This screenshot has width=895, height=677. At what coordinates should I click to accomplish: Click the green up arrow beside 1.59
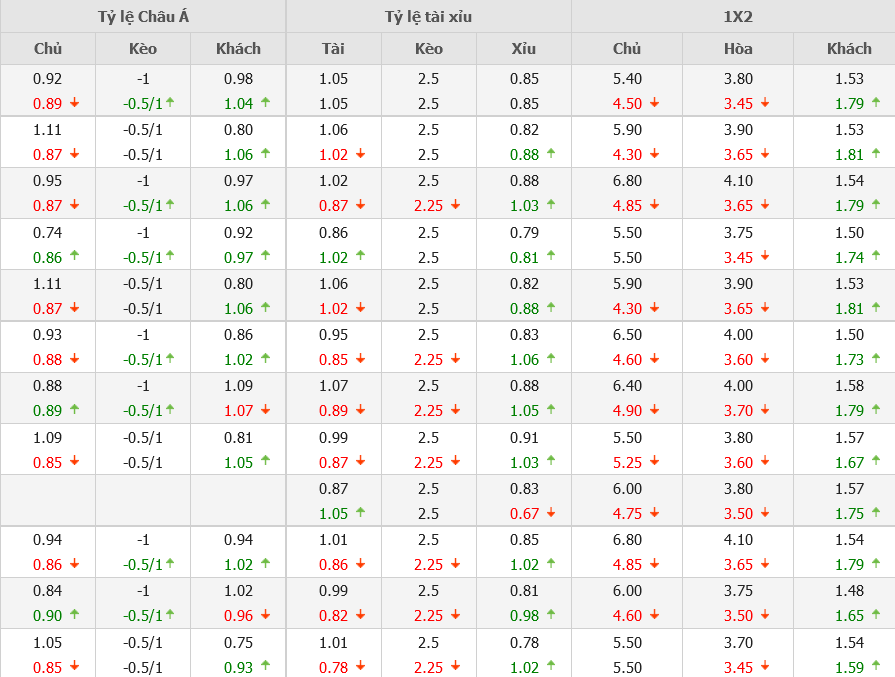coord(876,666)
